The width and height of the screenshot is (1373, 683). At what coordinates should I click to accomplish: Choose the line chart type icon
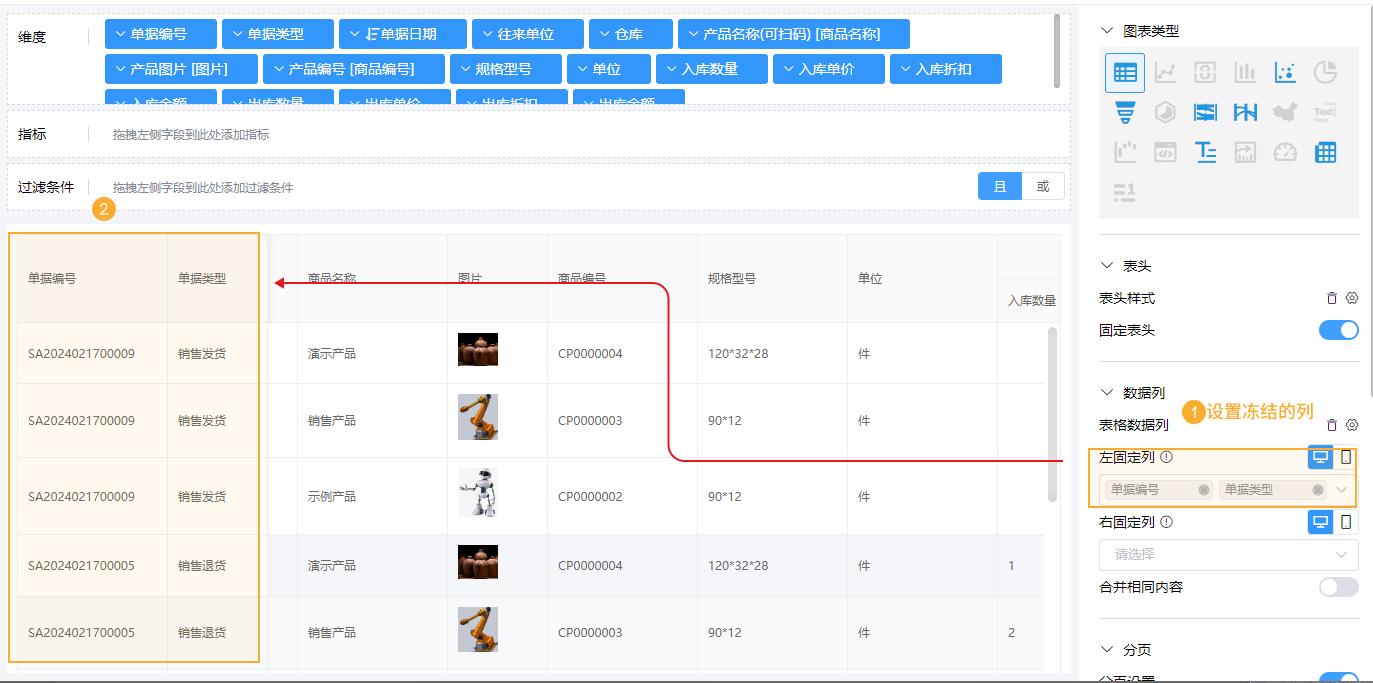(x=1165, y=72)
